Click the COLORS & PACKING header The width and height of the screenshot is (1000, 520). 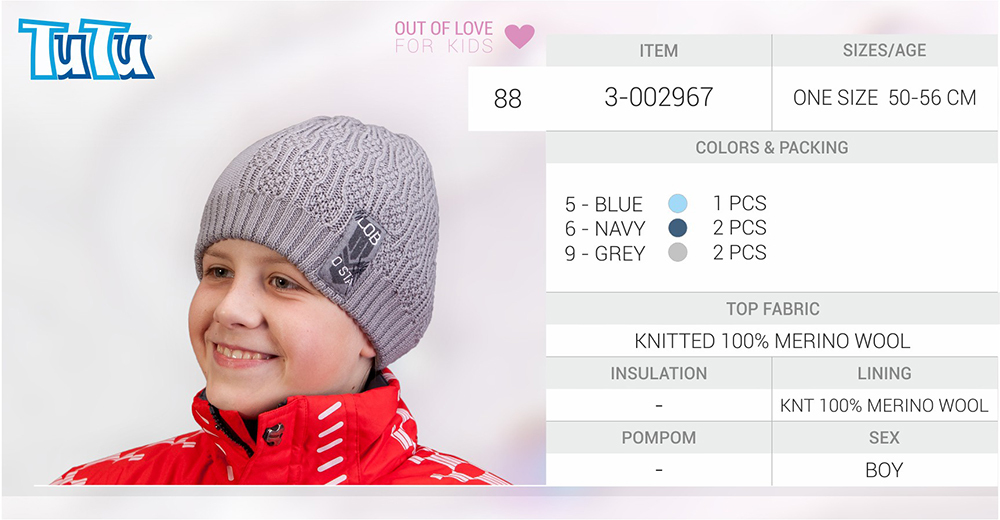(x=772, y=147)
